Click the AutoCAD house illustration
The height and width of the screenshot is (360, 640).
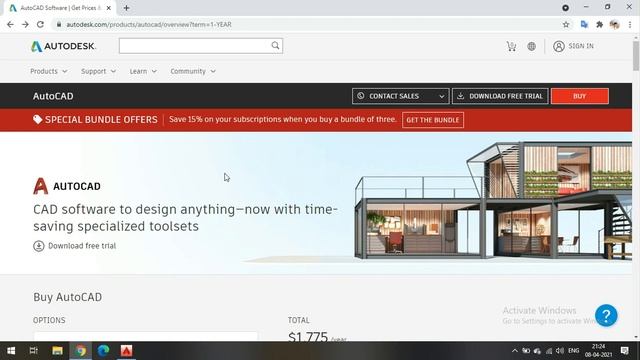pyautogui.click(x=493, y=200)
